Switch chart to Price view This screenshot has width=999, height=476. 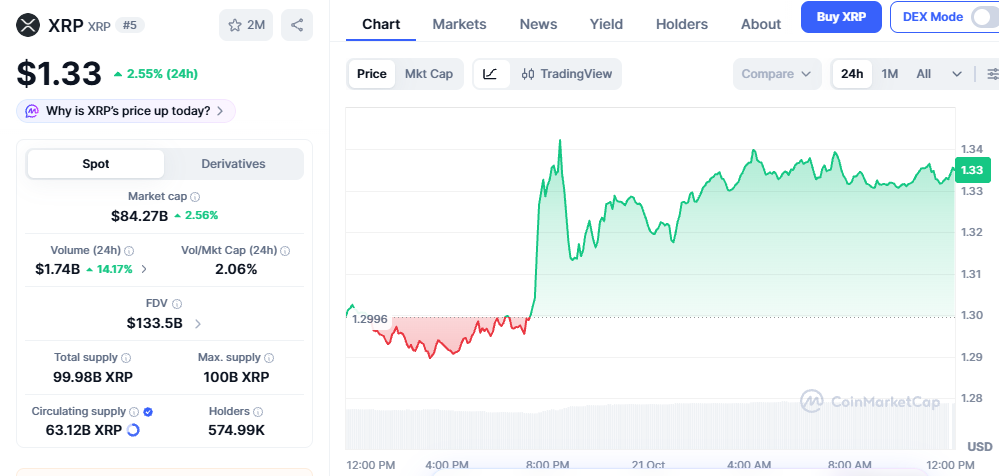coord(371,74)
